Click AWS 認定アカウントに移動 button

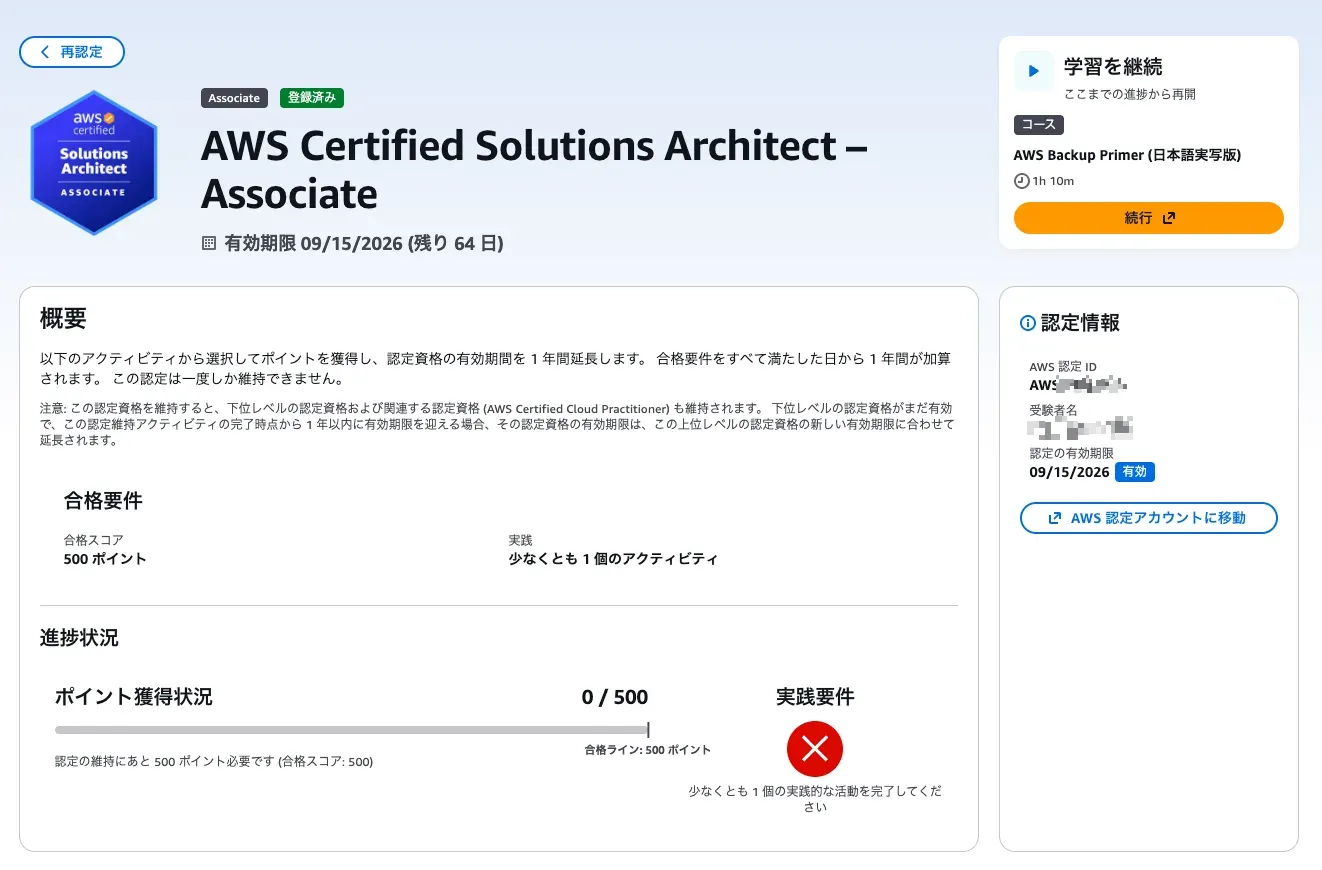click(x=1149, y=518)
